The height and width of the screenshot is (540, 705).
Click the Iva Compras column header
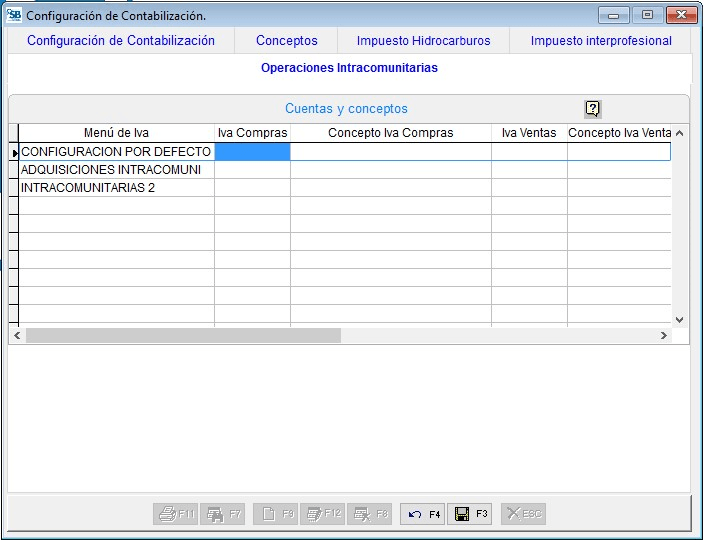pyautogui.click(x=252, y=133)
